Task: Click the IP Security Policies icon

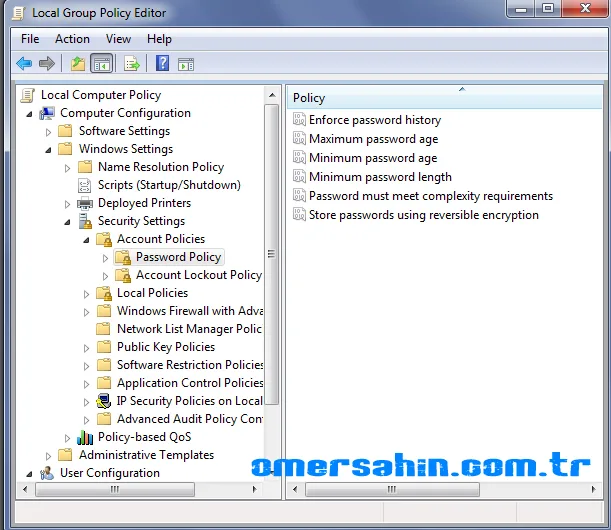Action: [104, 401]
